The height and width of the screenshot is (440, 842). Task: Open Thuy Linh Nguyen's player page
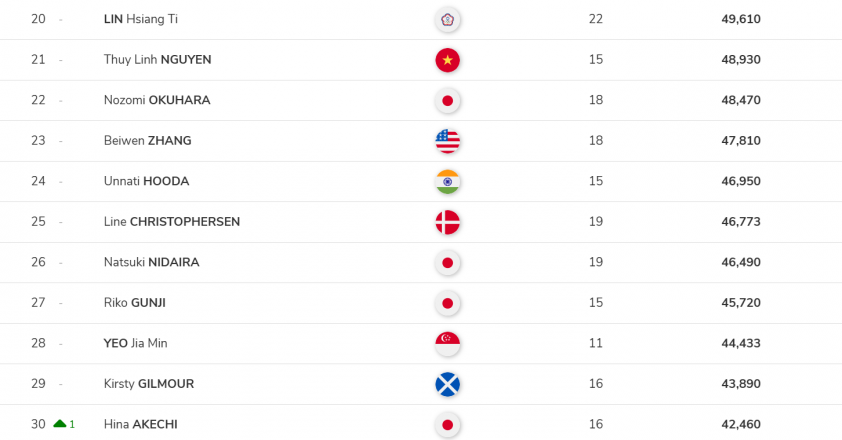(157, 60)
